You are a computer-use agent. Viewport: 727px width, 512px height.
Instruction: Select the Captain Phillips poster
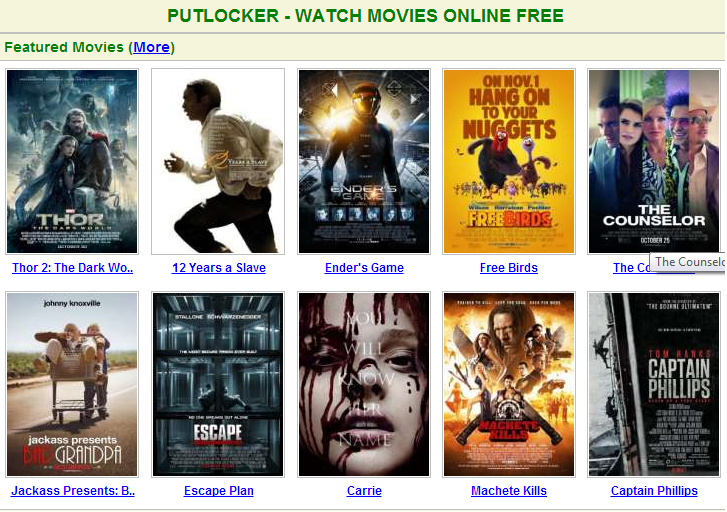[x=654, y=384]
